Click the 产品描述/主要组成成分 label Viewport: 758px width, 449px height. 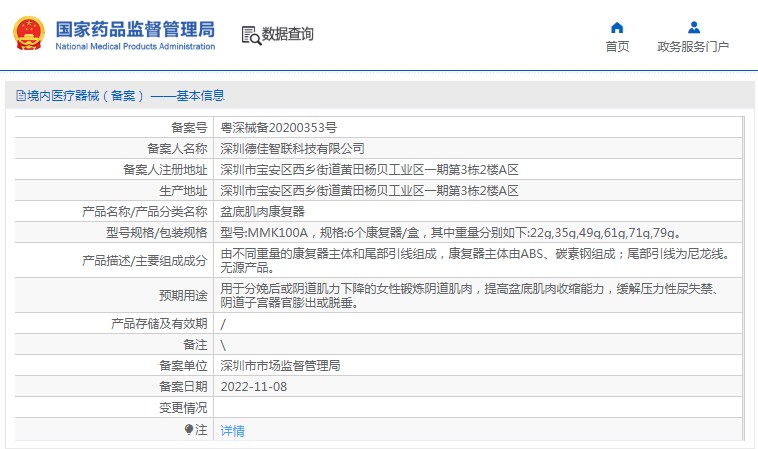(145, 261)
